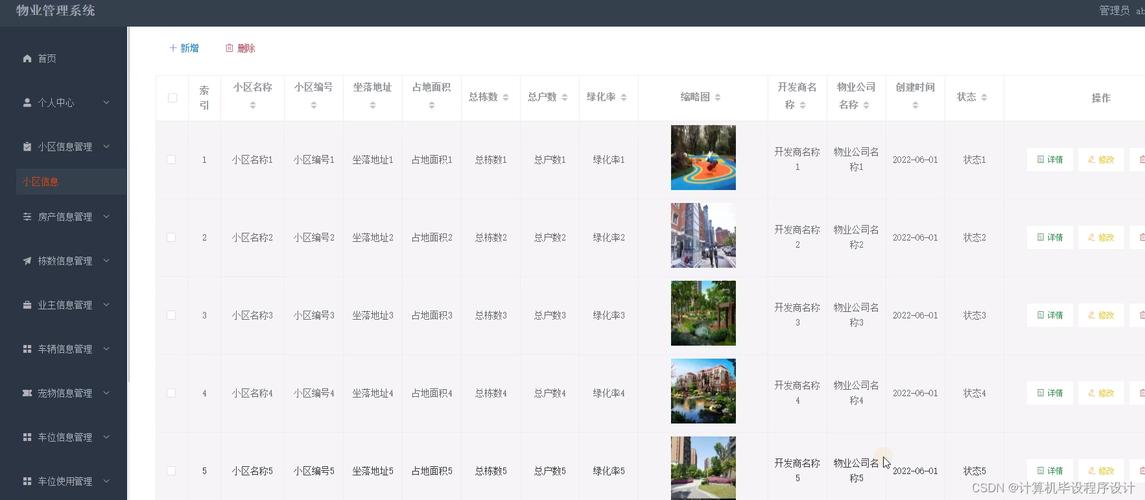Sort by 占地面积 column arrows

tap(432, 105)
